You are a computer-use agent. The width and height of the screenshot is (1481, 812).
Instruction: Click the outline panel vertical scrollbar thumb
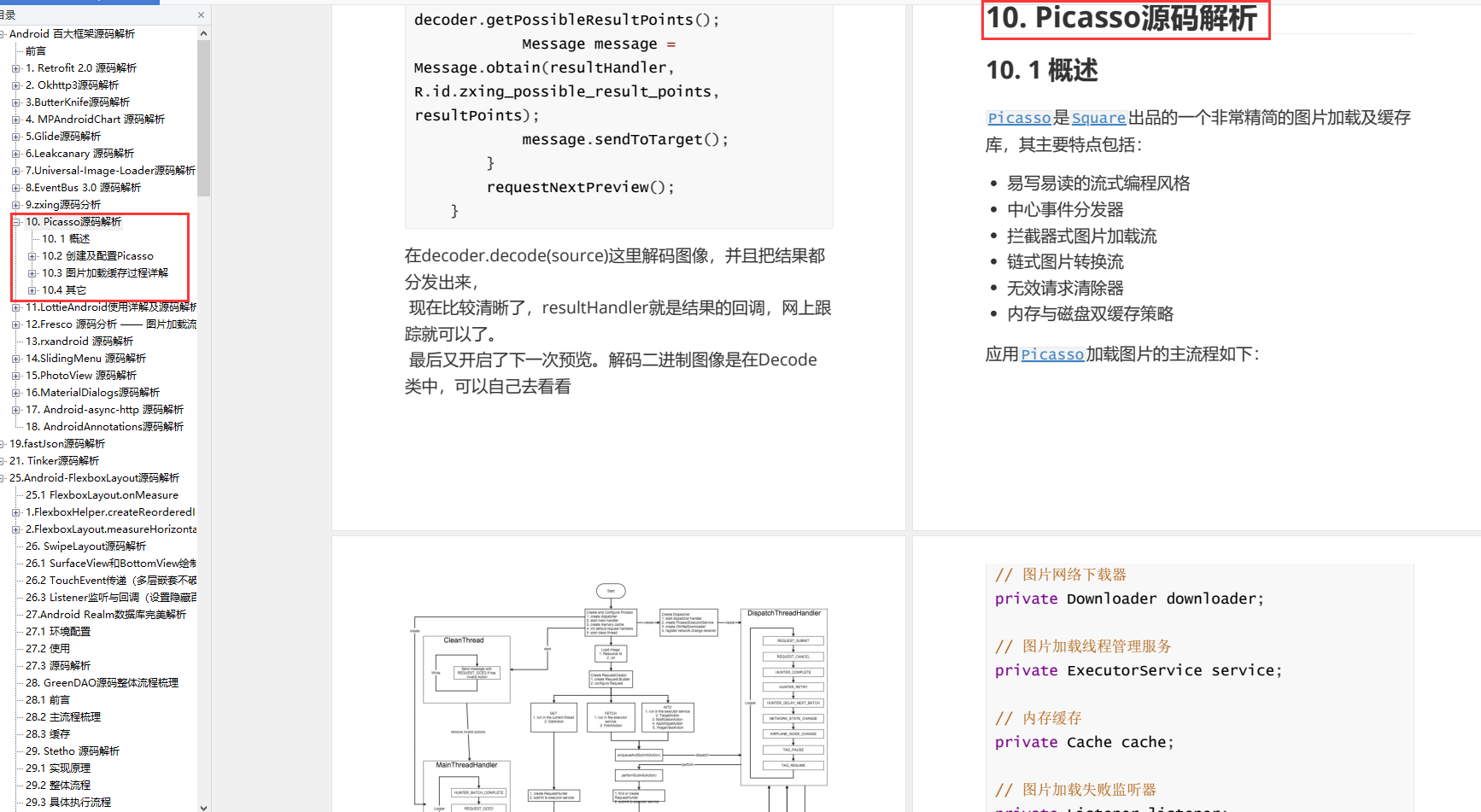(x=203, y=117)
